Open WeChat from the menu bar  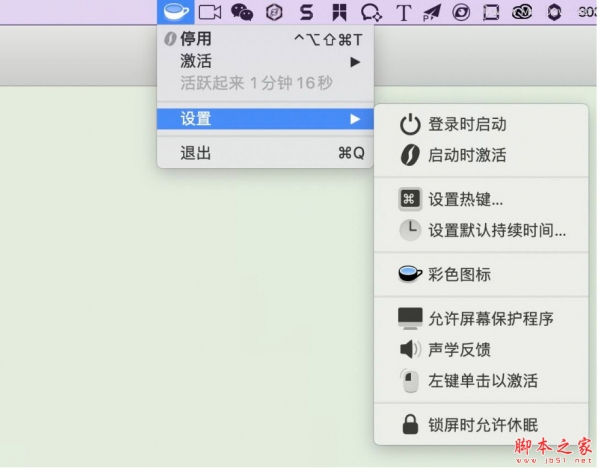tap(242, 12)
